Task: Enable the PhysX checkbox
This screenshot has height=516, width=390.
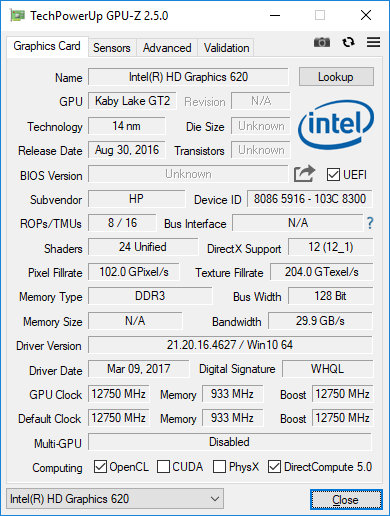Action: pyautogui.click(x=219, y=467)
